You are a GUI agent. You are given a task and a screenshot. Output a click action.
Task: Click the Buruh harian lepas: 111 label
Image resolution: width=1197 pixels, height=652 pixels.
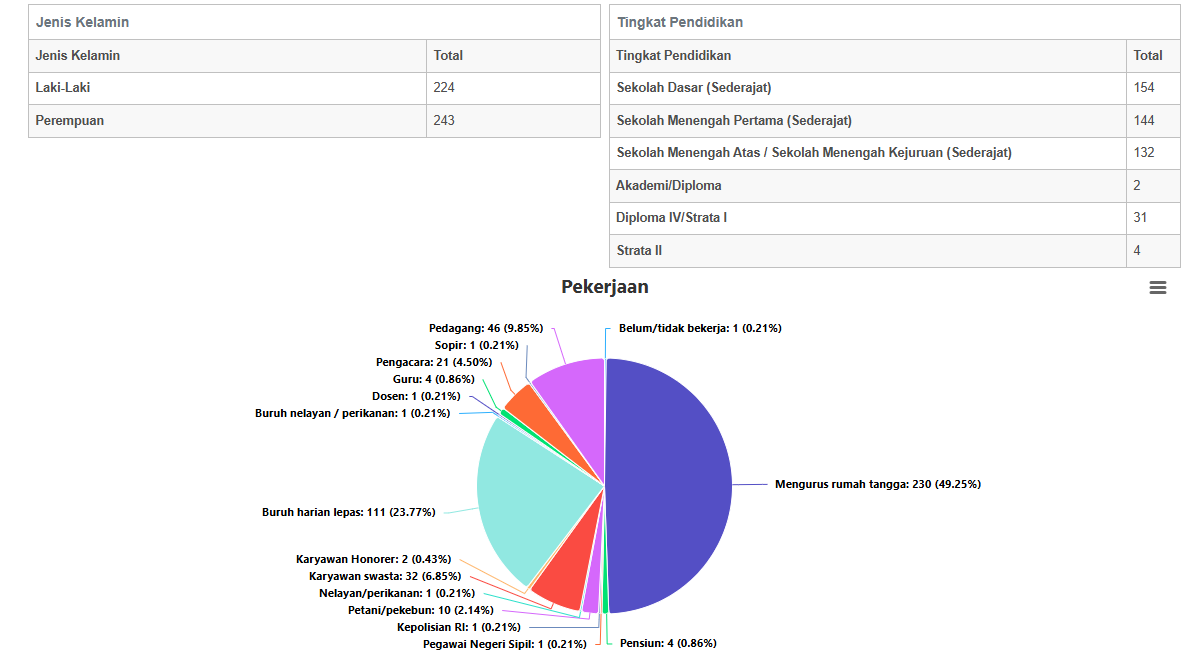click(349, 512)
